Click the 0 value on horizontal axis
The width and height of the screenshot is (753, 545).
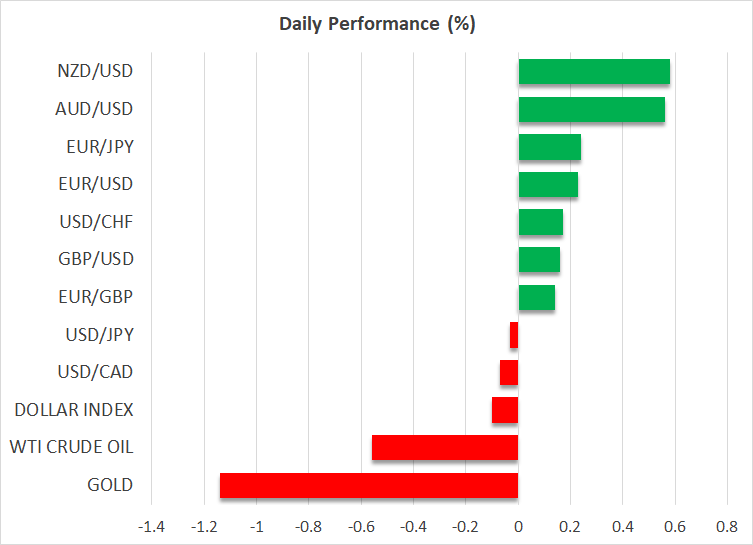coord(518,526)
